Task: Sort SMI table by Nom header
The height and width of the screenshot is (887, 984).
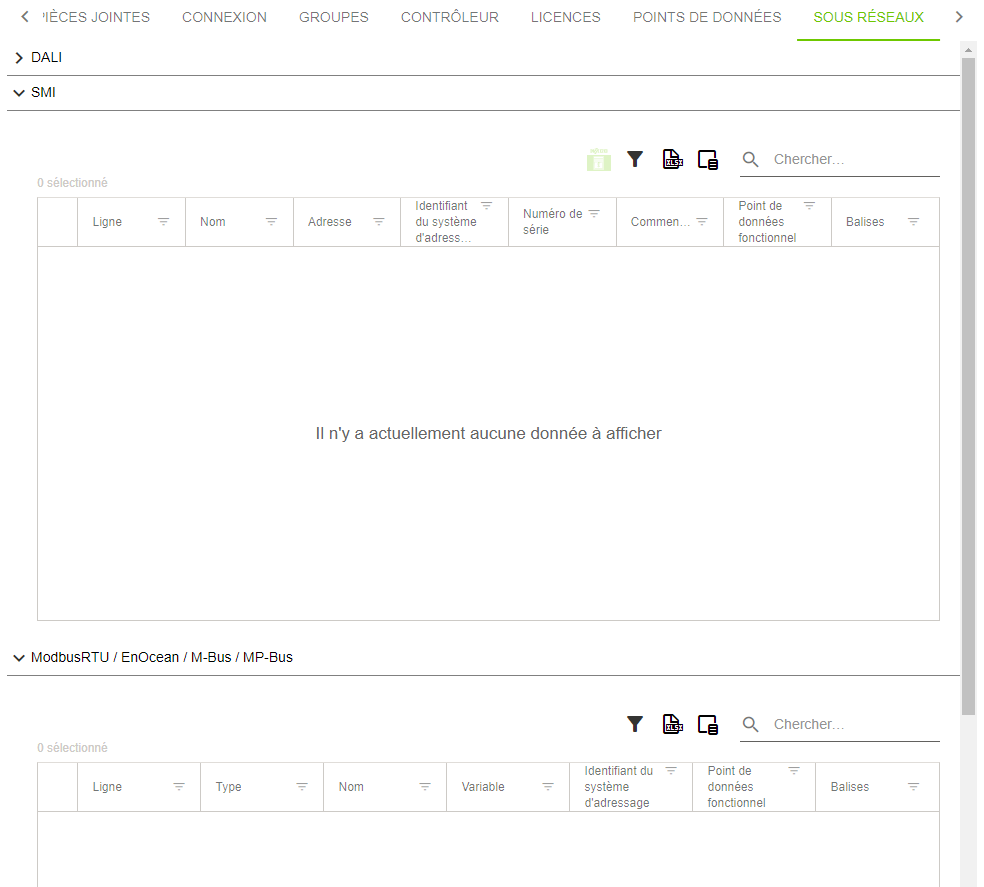Action: pyautogui.click(x=213, y=222)
